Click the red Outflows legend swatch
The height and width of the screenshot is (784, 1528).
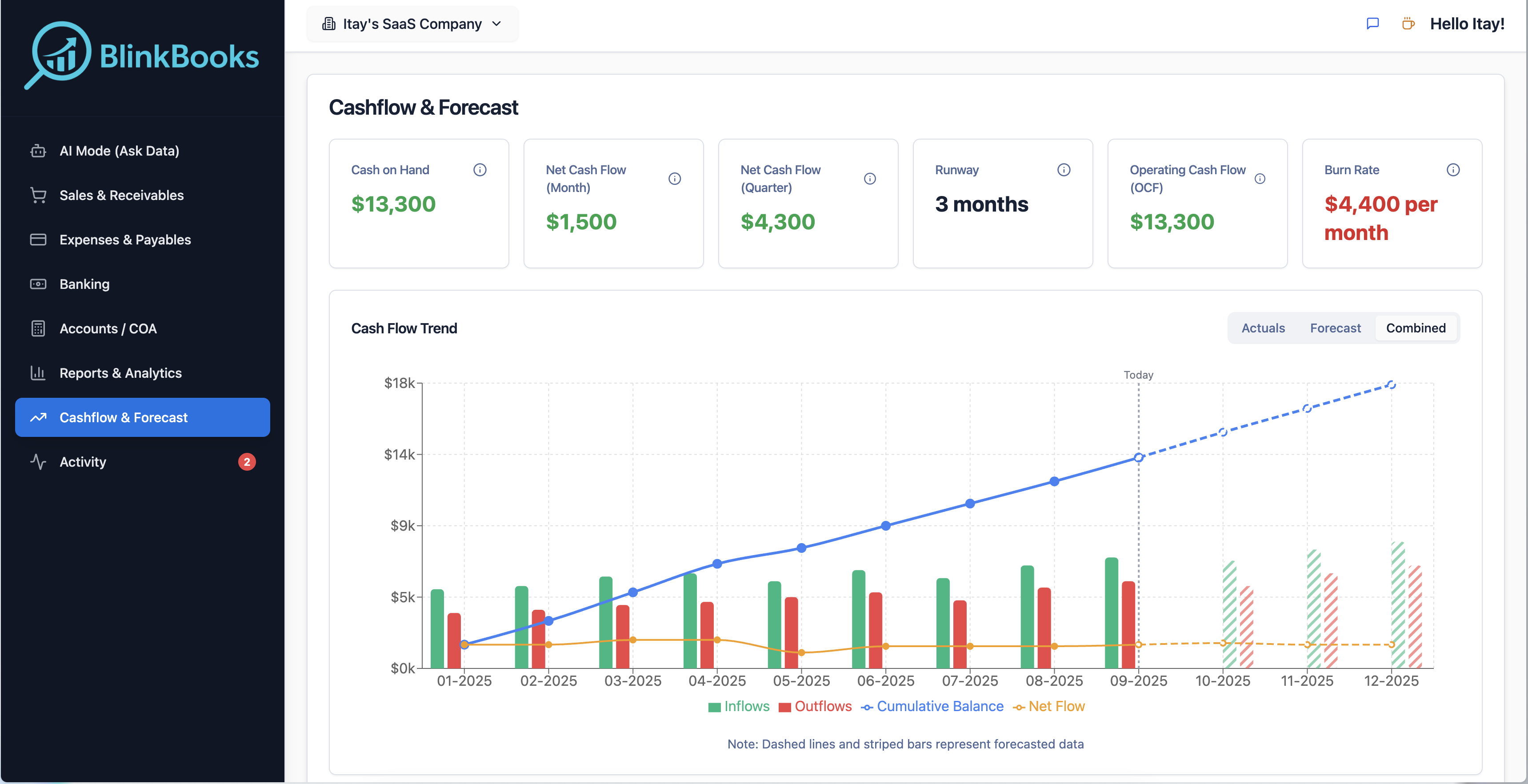pyautogui.click(x=785, y=707)
